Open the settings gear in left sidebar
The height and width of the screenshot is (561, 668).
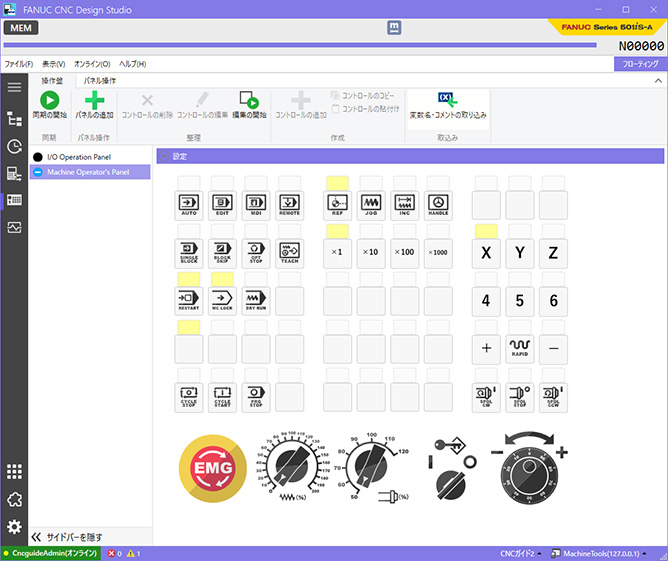[x=14, y=527]
